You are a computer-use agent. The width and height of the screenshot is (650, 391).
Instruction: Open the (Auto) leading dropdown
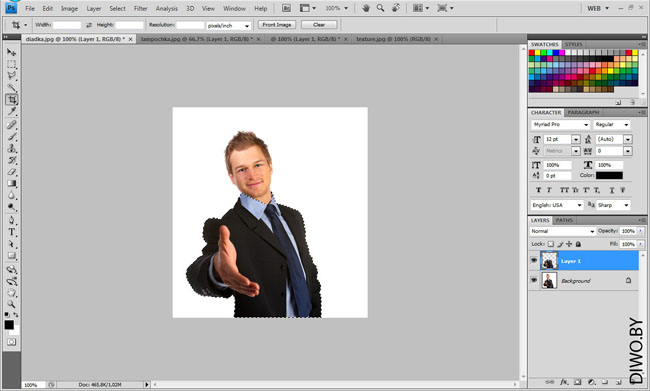click(628, 139)
